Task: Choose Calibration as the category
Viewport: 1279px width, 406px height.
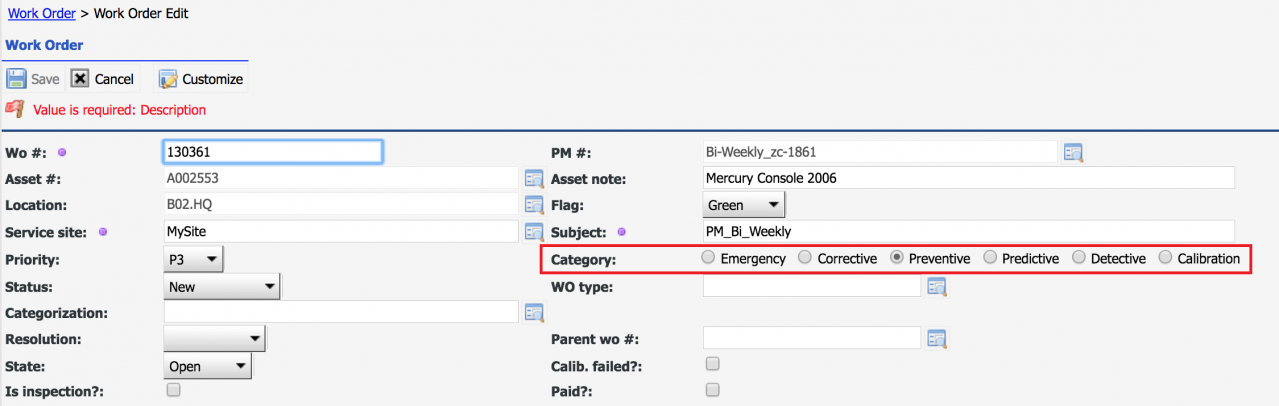Action: click(x=1166, y=258)
